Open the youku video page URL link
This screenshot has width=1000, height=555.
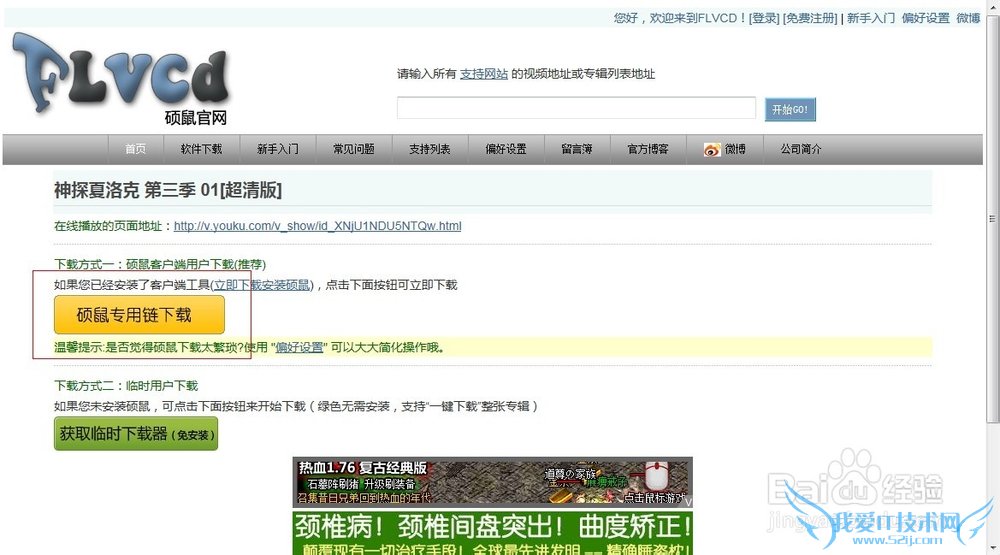318,226
